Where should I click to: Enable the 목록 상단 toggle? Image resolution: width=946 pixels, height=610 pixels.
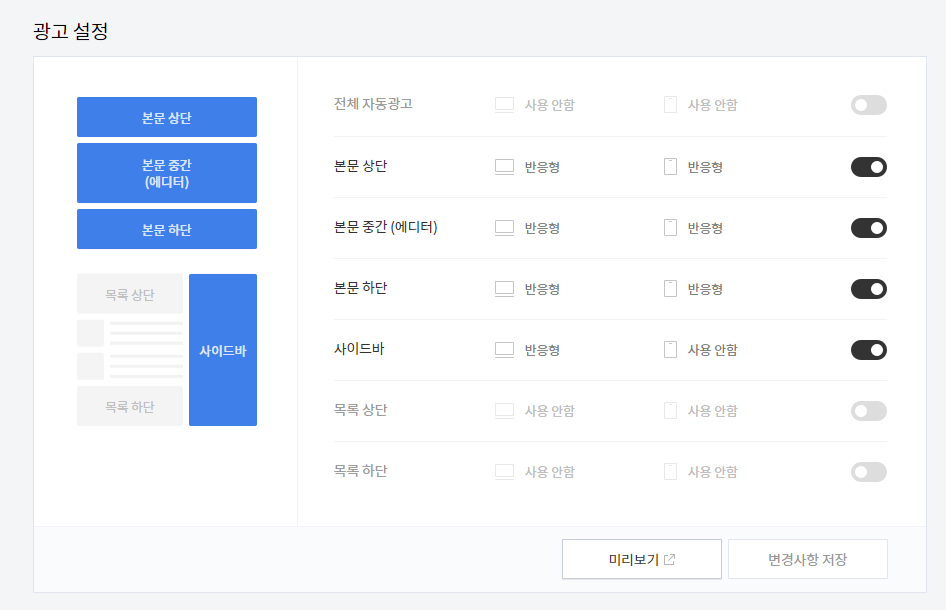869,411
